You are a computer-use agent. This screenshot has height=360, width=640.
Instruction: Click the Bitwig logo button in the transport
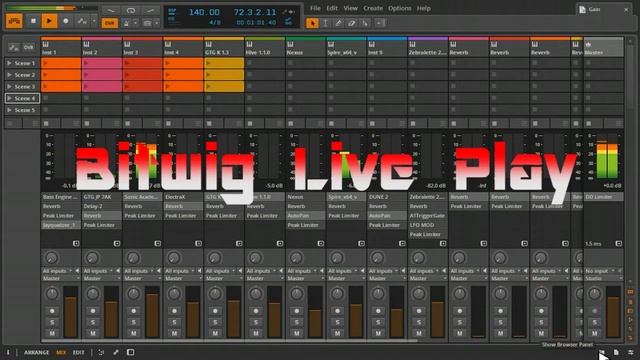[14, 21]
